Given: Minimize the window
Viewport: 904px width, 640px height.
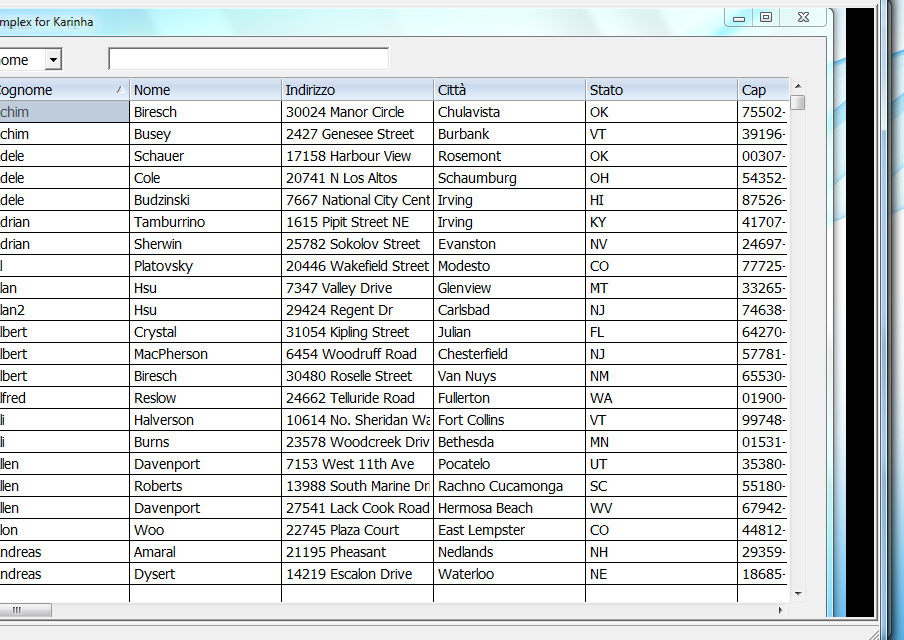Looking at the screenshot, I should coord(739,17).
